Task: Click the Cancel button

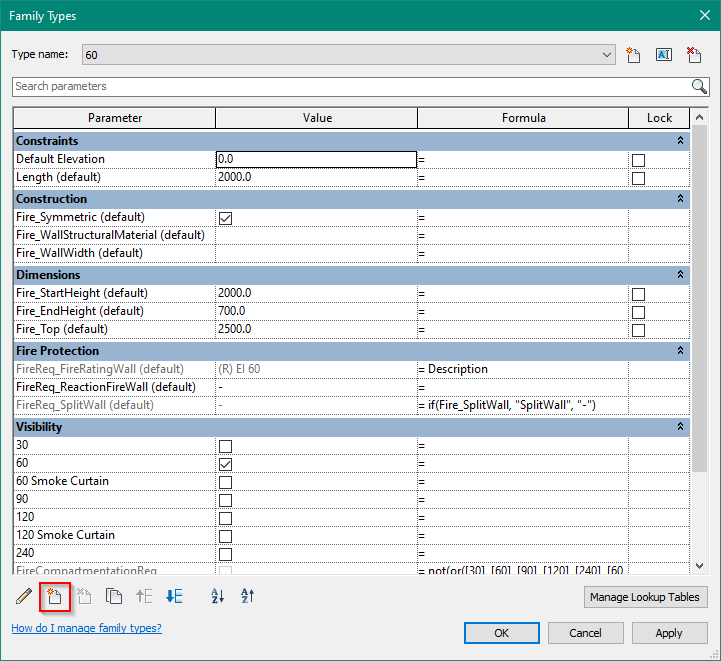Action: (x=585, y=633)
